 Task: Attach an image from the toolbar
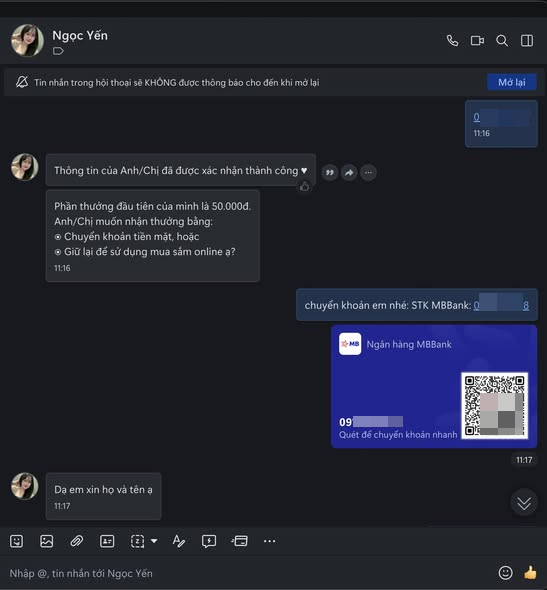click(x=47, y=541)
